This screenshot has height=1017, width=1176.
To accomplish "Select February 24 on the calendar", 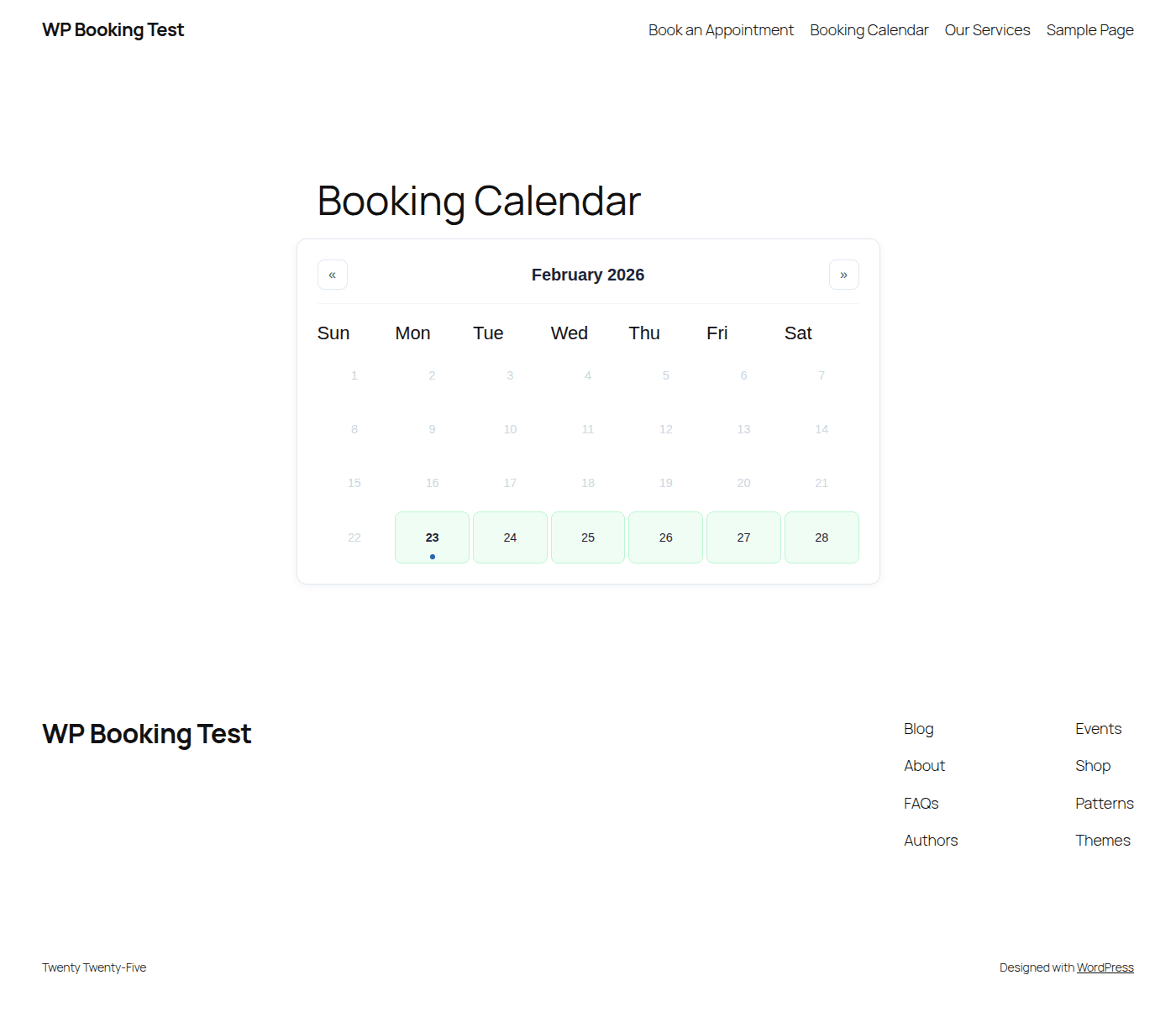I will pos(510,537).
